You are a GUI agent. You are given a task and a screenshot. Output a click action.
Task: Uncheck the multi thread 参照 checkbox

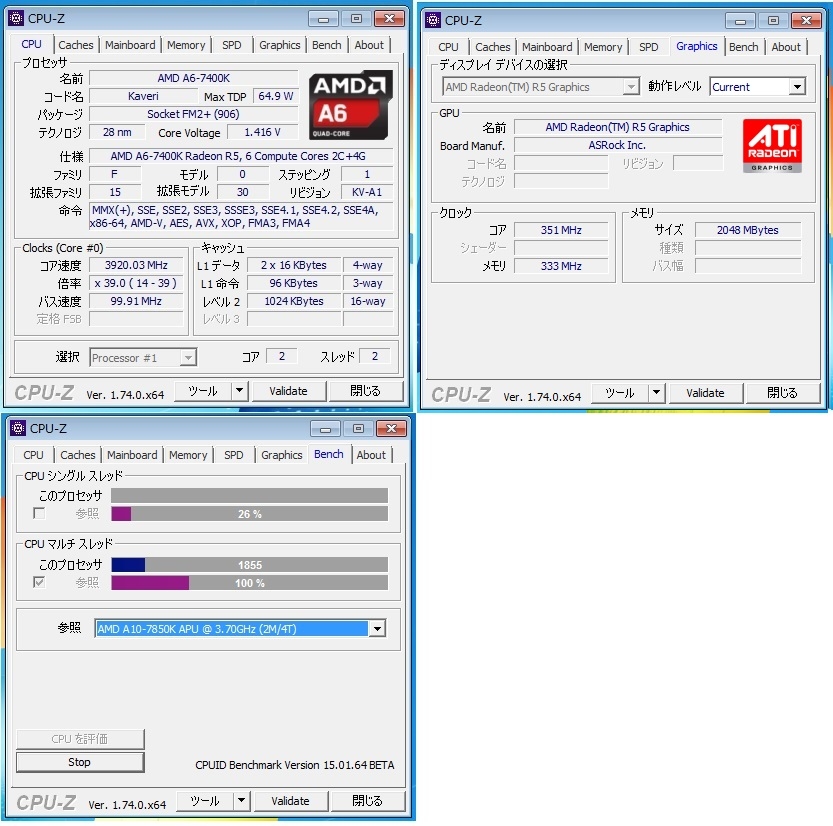[39, 582]
